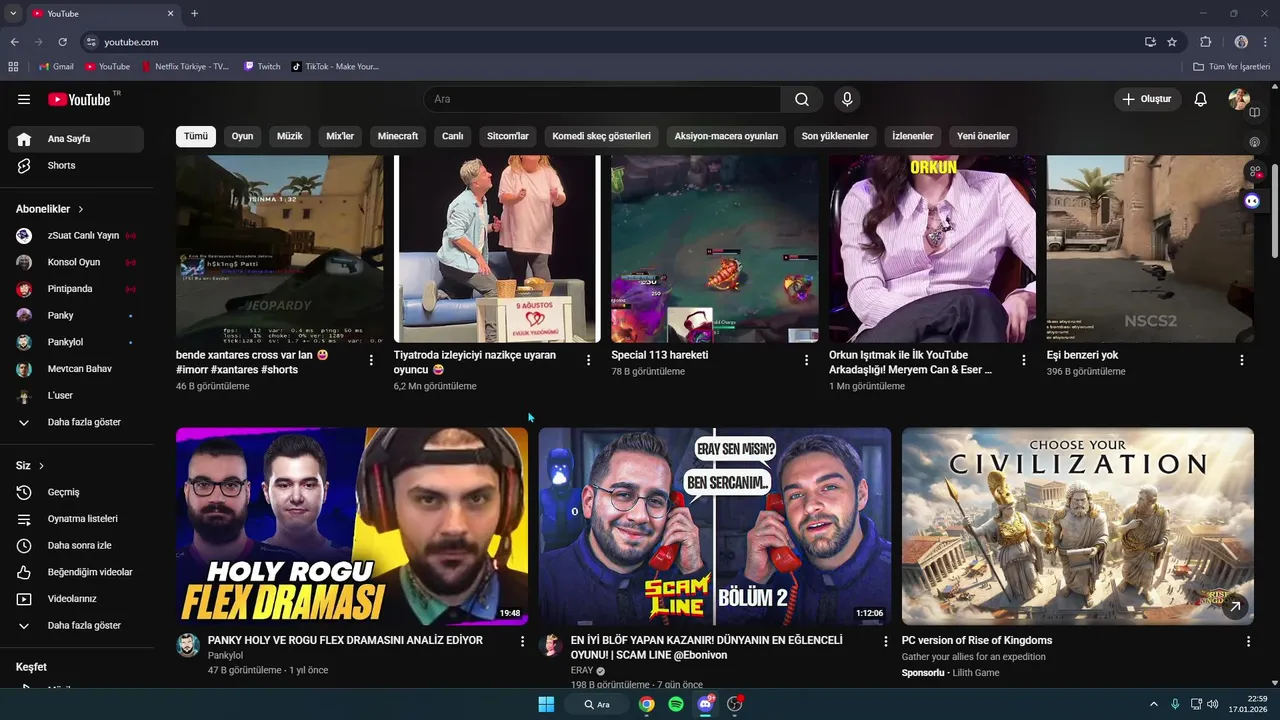Open Konsol Oyun subscription channel
1280x720 pixels.
(x=76, y=262)
